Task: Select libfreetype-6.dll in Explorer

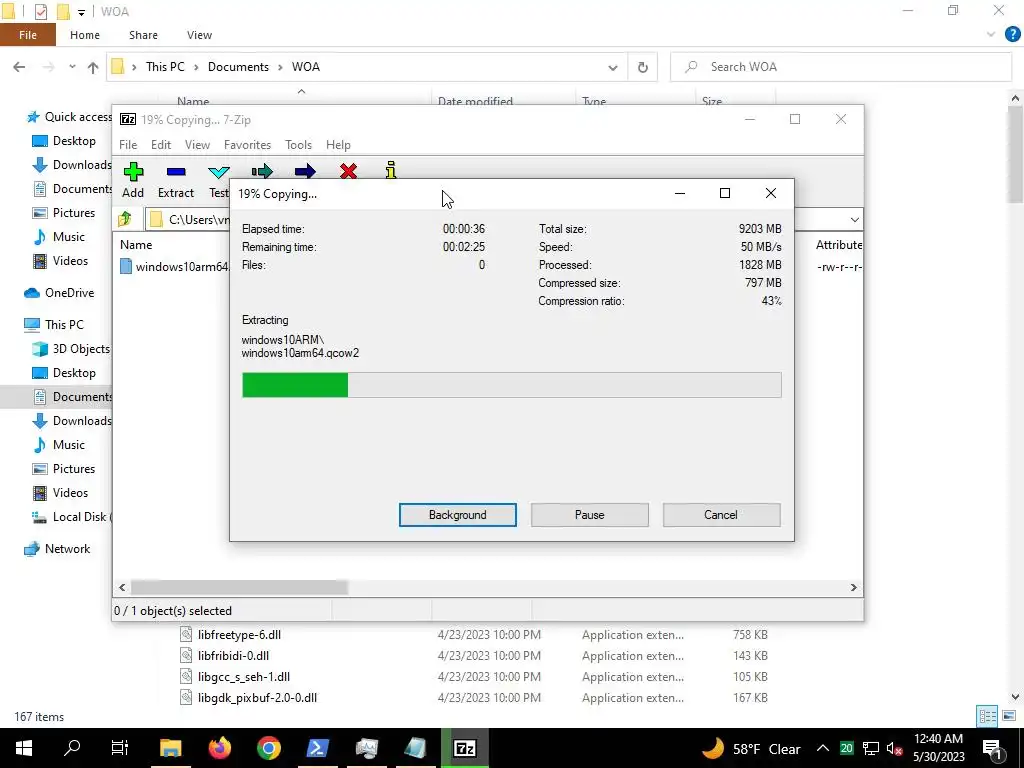Action: [239, 634]
